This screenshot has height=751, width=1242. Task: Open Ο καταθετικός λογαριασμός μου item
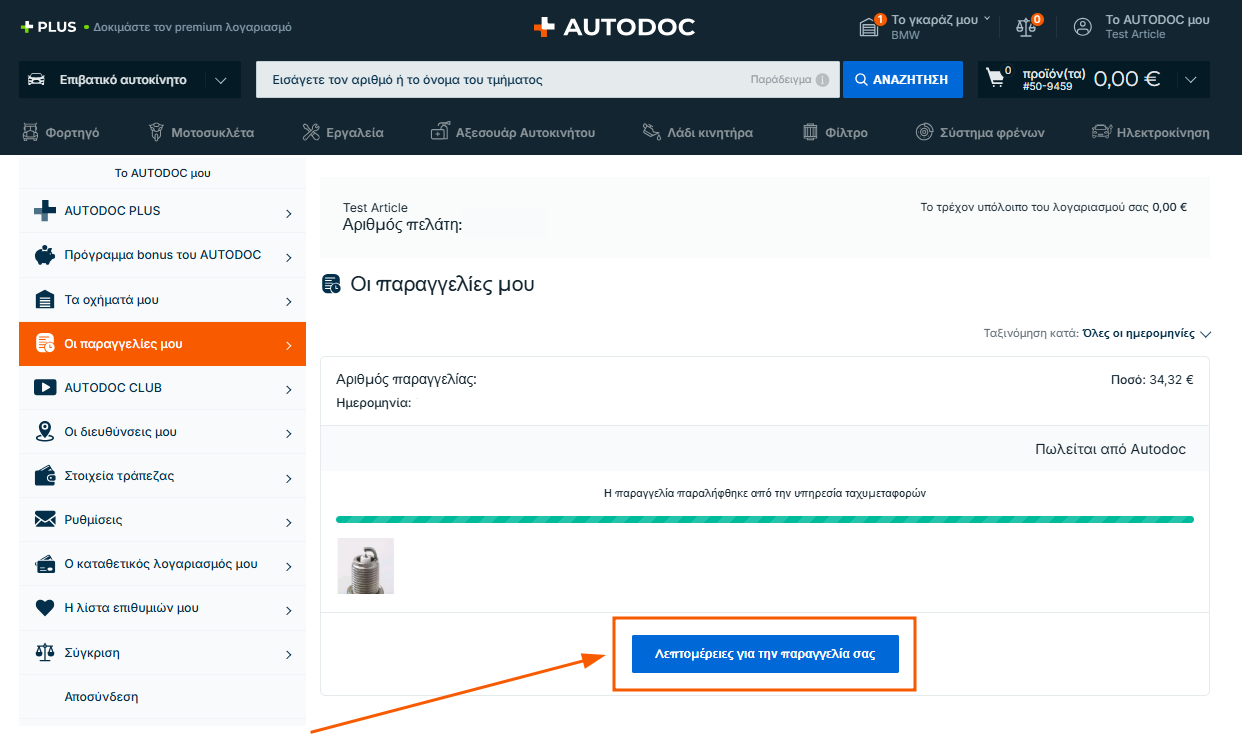coord(162,564)
